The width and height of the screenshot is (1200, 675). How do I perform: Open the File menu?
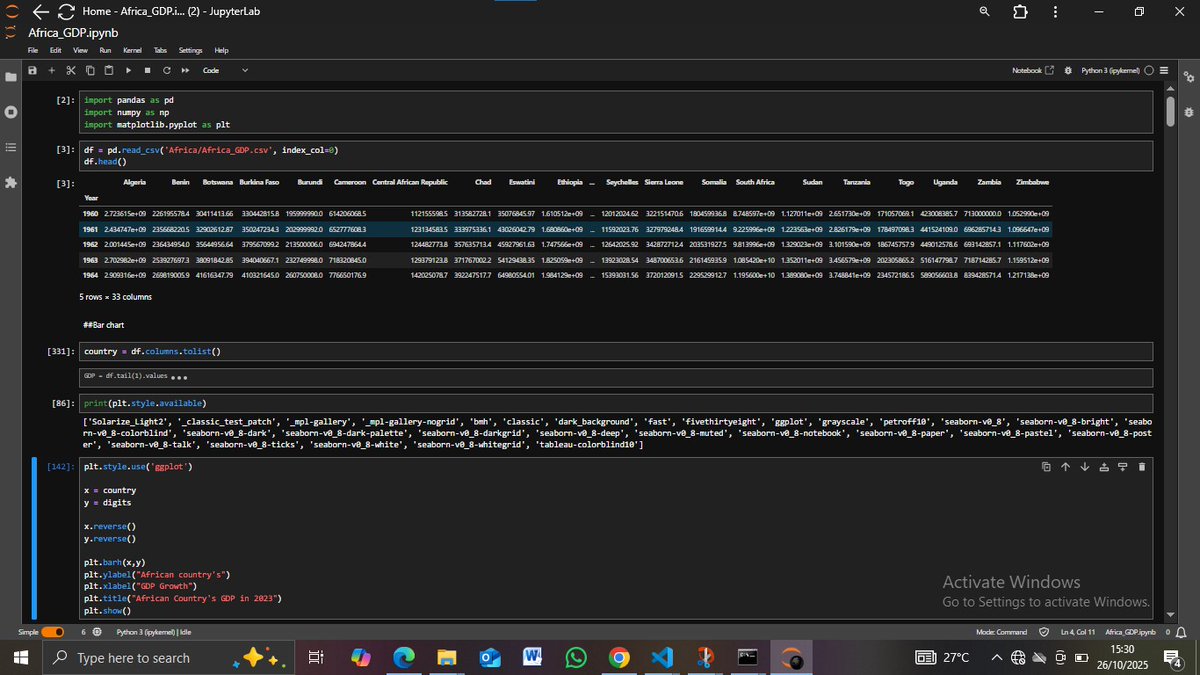pos(33,50)
